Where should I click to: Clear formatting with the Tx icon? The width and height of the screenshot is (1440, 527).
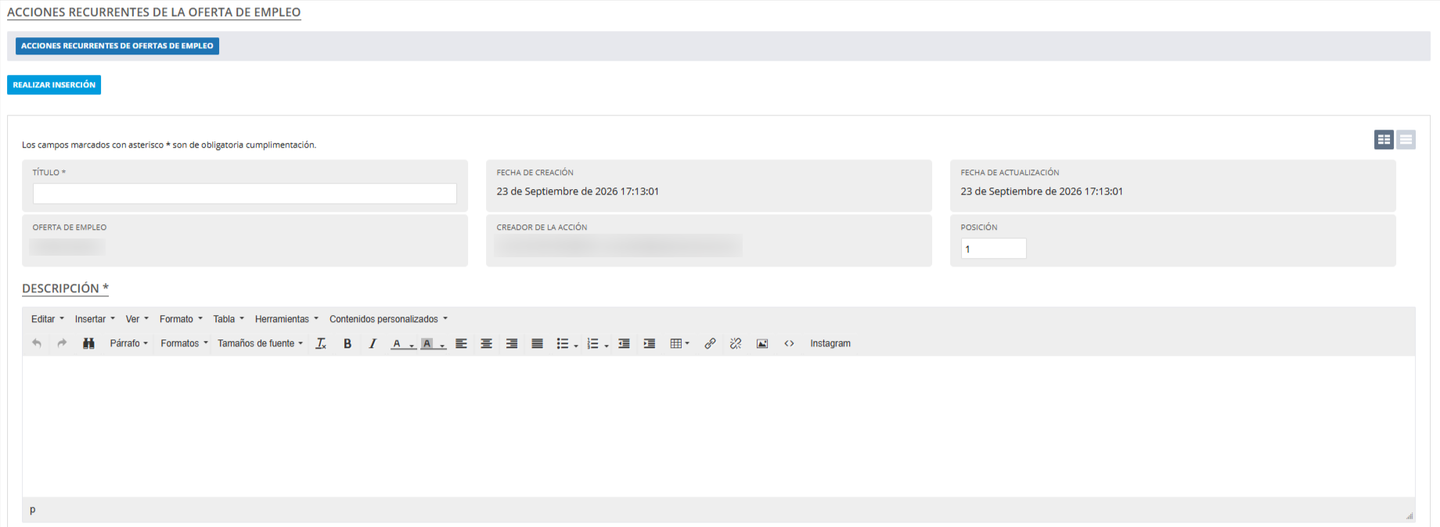tap(321, 343)
